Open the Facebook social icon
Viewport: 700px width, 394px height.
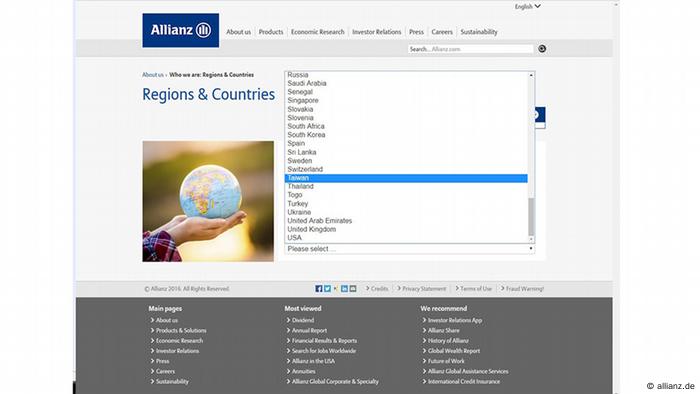pos(319,289)
